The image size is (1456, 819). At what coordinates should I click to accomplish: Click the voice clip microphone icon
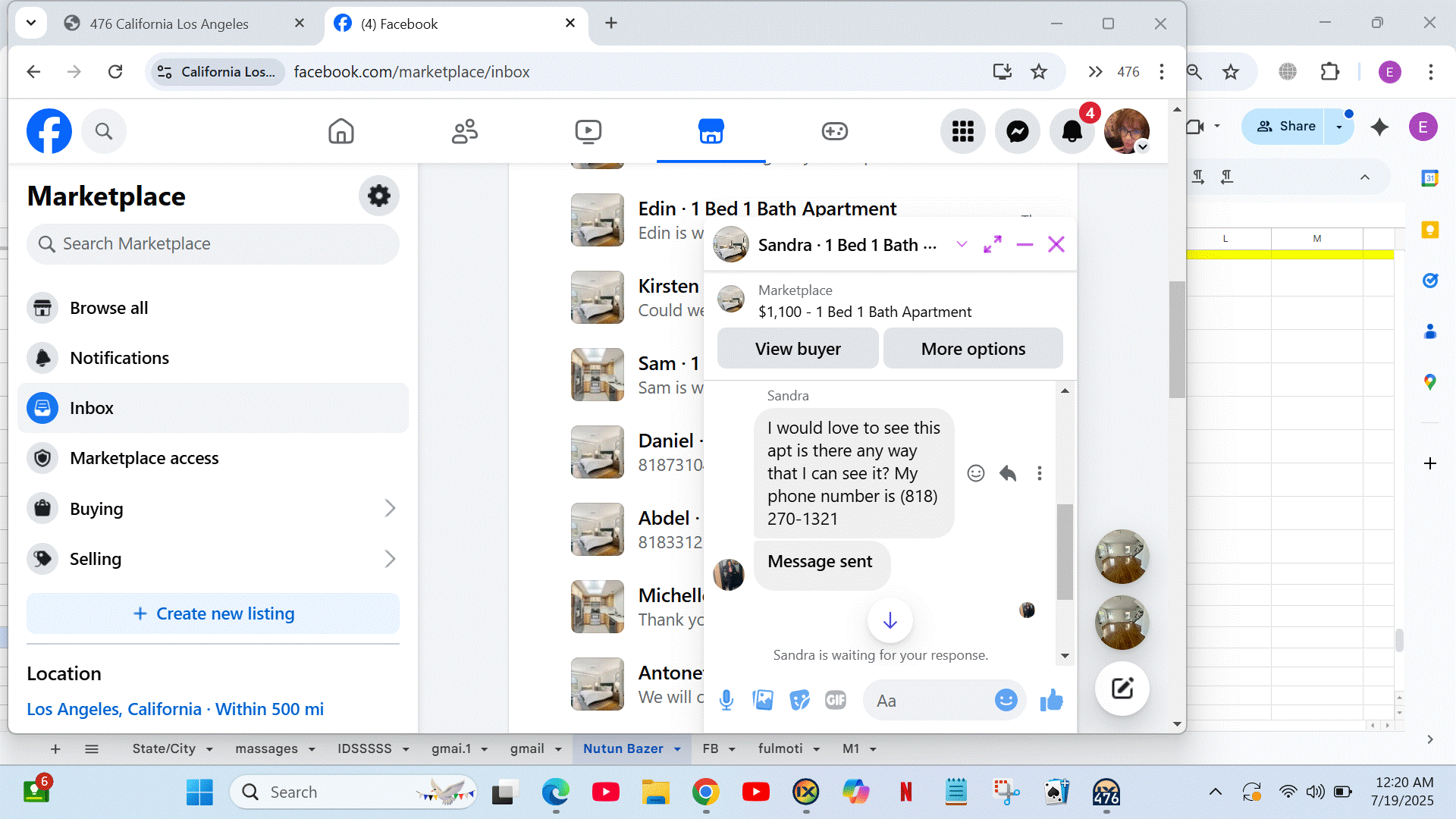pos(726,700)
